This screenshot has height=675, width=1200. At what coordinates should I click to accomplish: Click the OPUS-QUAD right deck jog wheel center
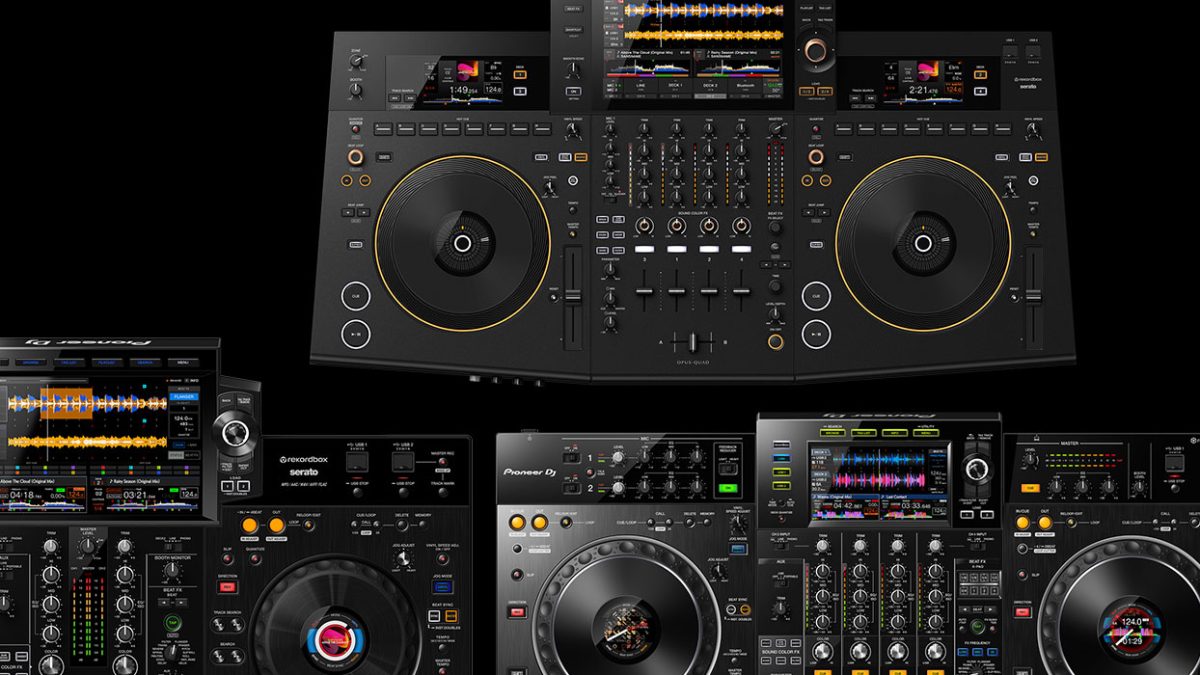click(x=923, y=243)
